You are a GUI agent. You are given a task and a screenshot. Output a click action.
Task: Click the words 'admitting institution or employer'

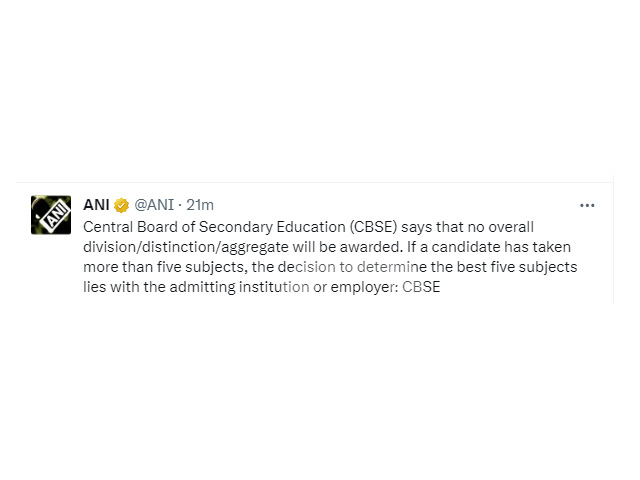[282, 287]
